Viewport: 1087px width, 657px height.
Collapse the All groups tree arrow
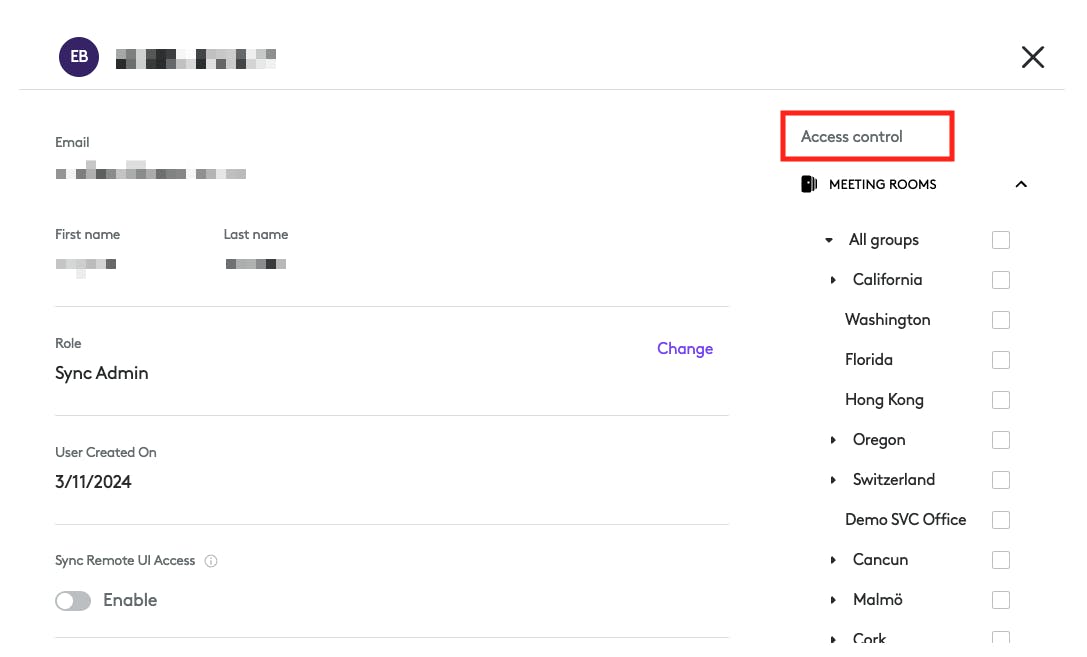(829, 240)
